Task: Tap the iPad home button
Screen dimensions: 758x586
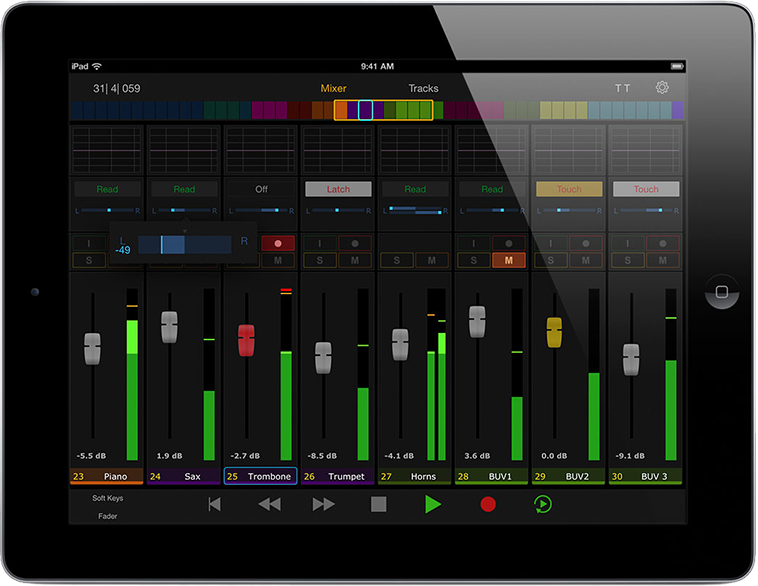Action: pos(722,292)
